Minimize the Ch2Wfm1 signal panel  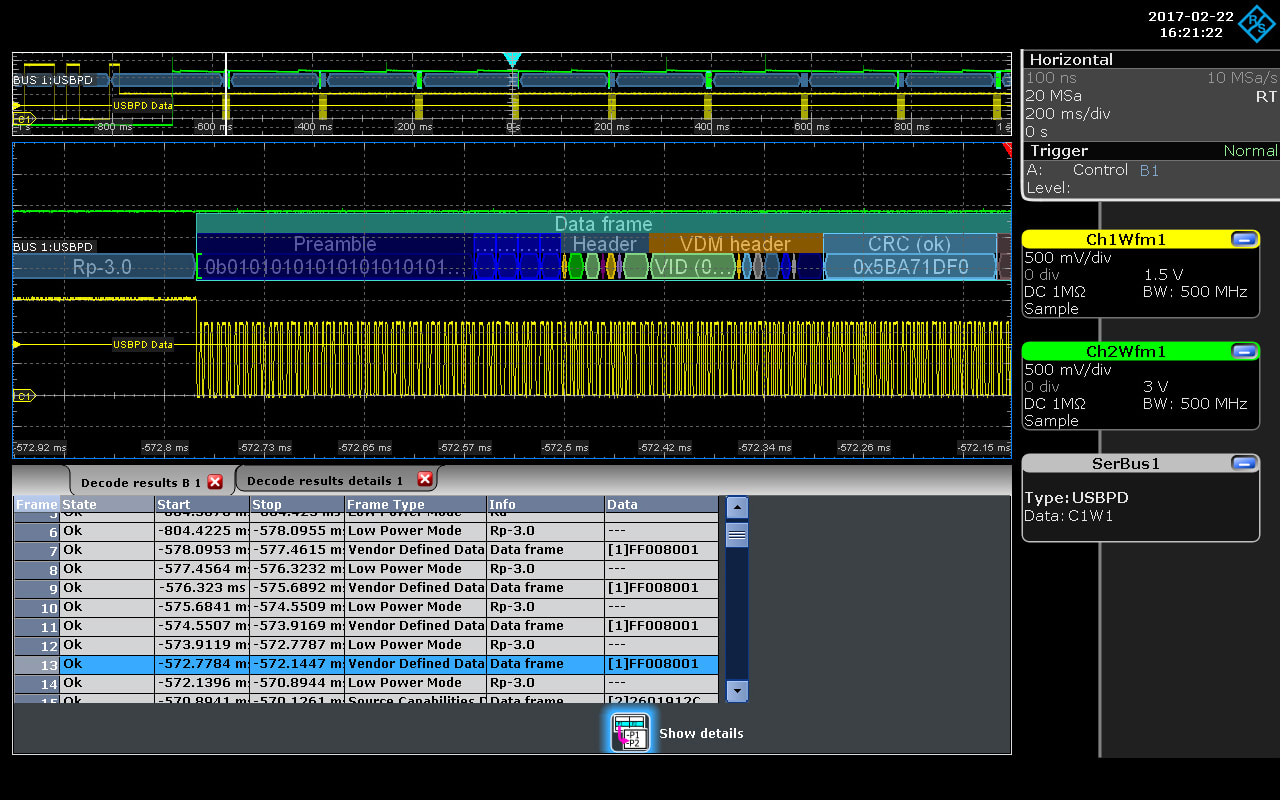point(1244,352)
